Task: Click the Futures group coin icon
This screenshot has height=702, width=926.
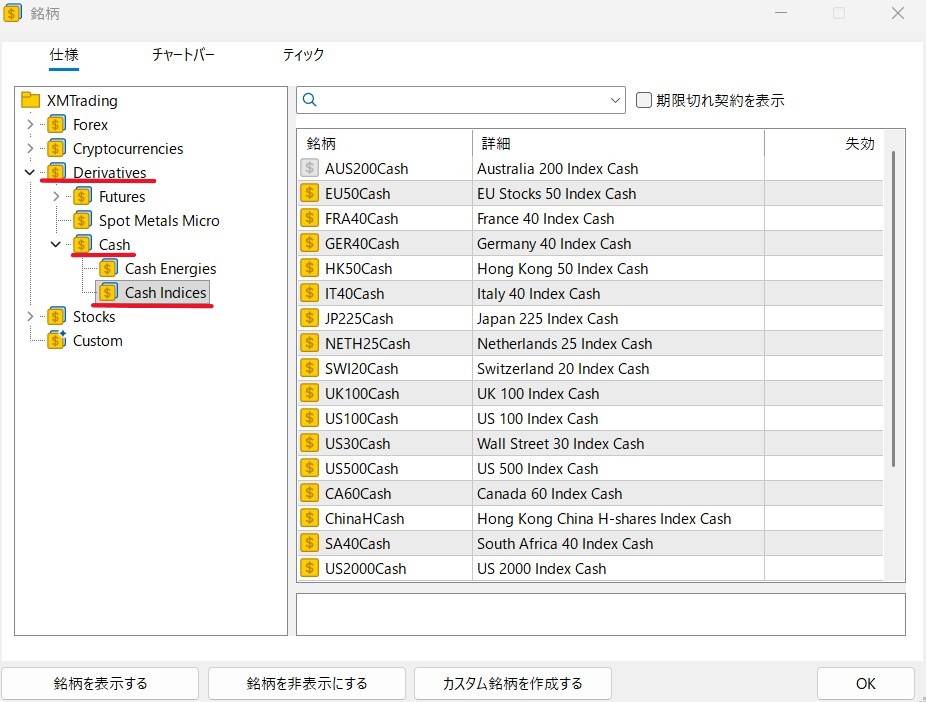Action: [x=82, y=197]
